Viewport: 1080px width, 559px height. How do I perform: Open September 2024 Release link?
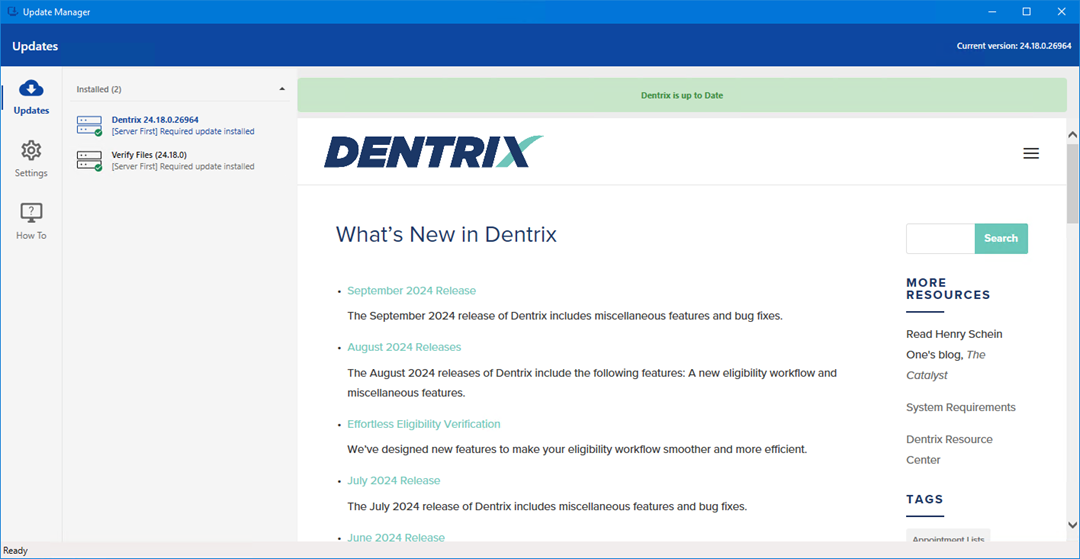pyautogui.click(x=411, y=291)
